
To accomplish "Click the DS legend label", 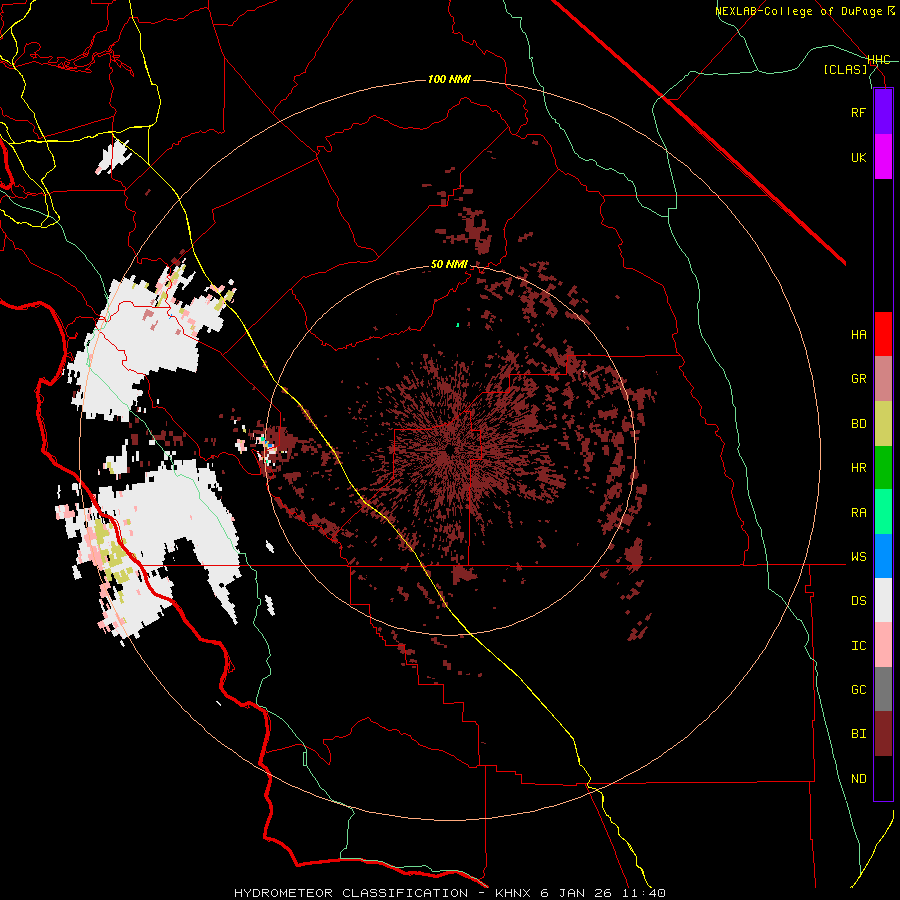I will (x=858, y=601).
